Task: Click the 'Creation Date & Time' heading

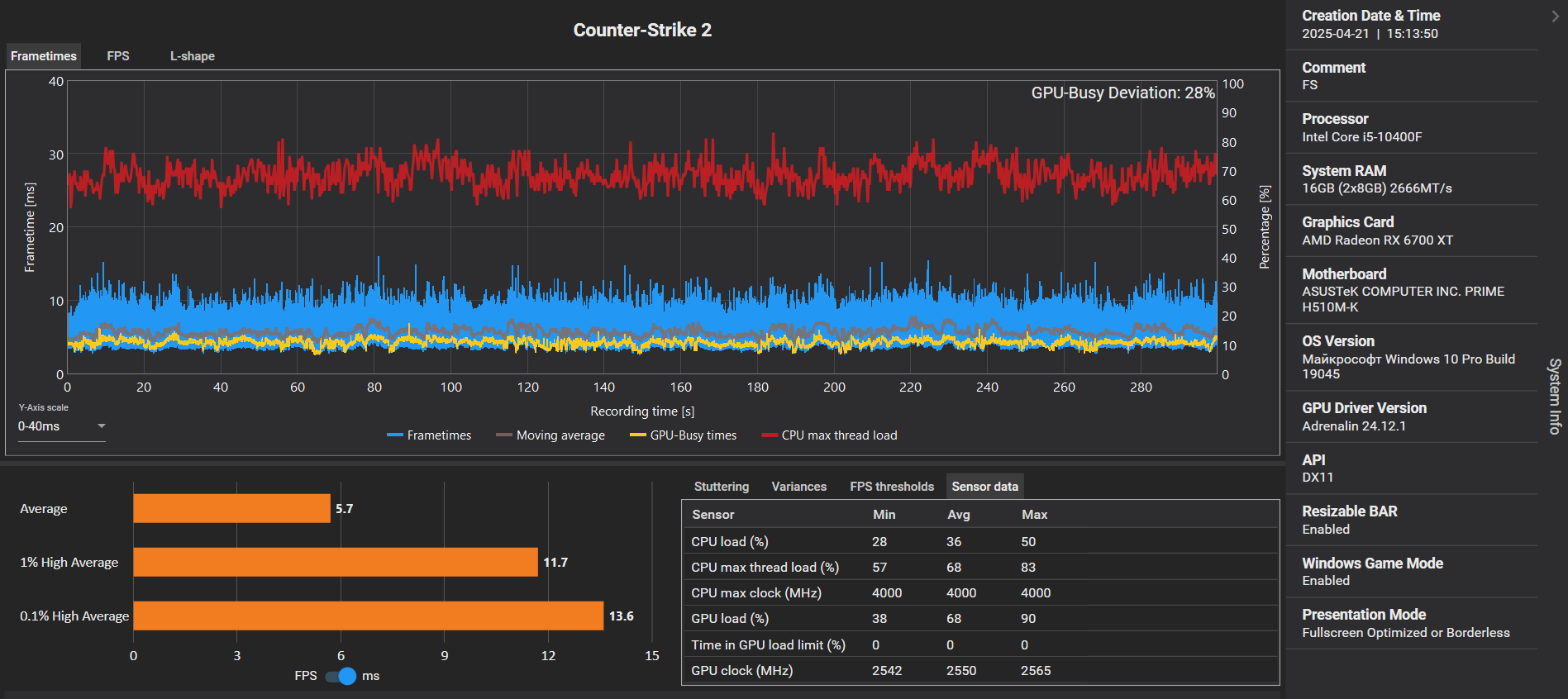Action: 1371,16
